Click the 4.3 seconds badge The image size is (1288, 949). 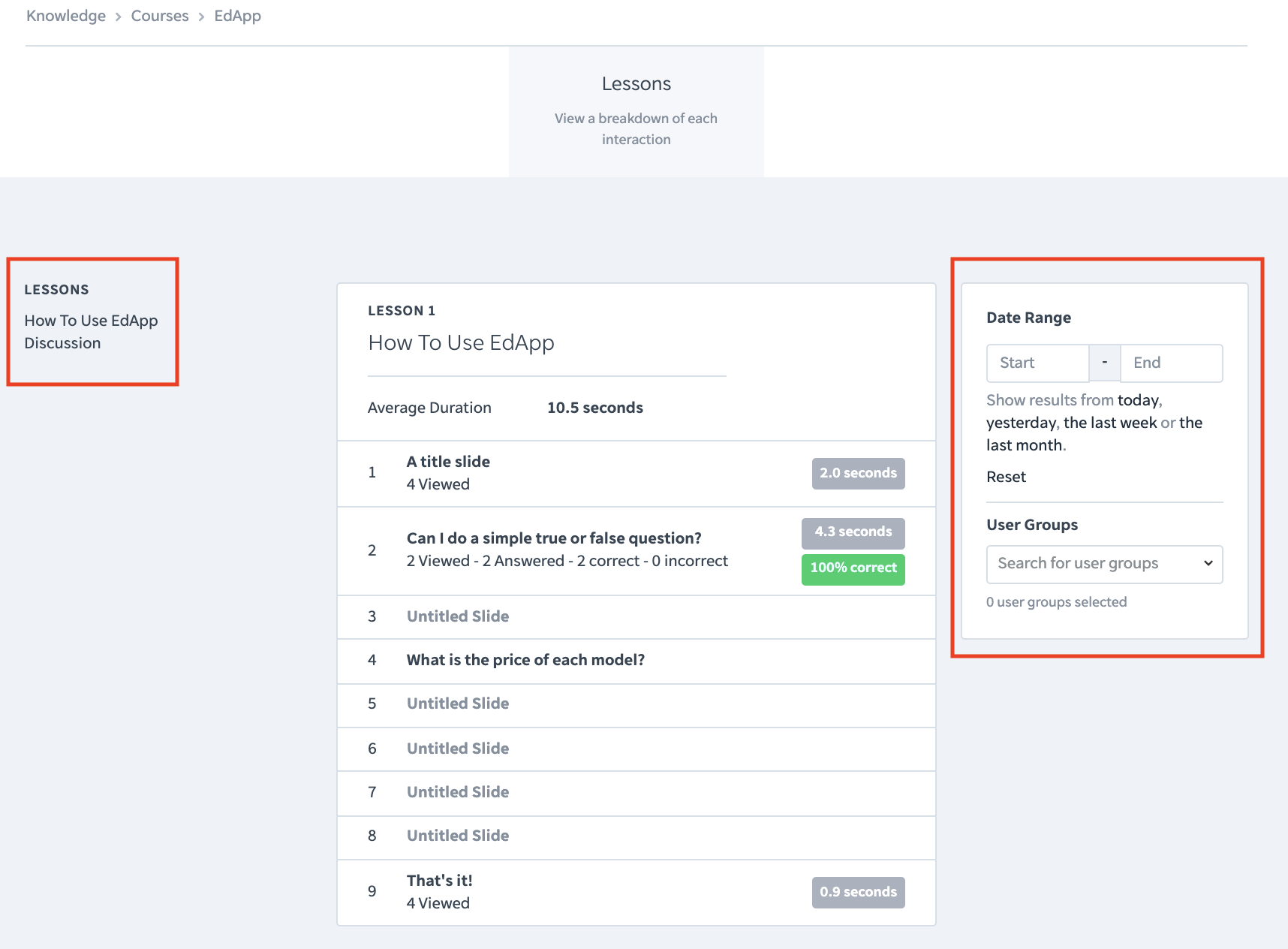pos(853,533)
